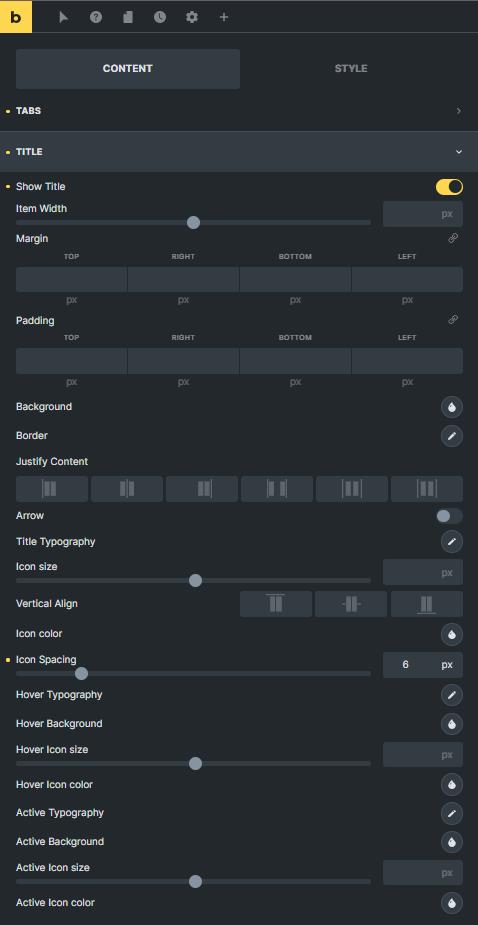Screen dimensions: 478x925
Task: Open Title Typography edit icon
Action: (x=452, y=542)
